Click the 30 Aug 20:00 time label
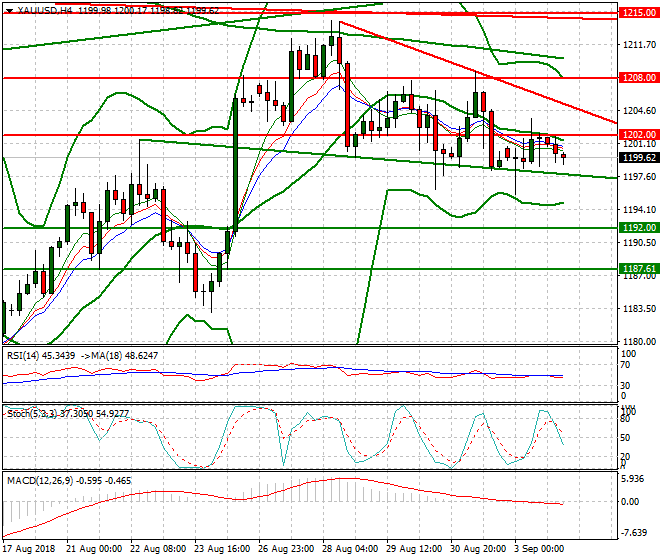 point(478,549)
